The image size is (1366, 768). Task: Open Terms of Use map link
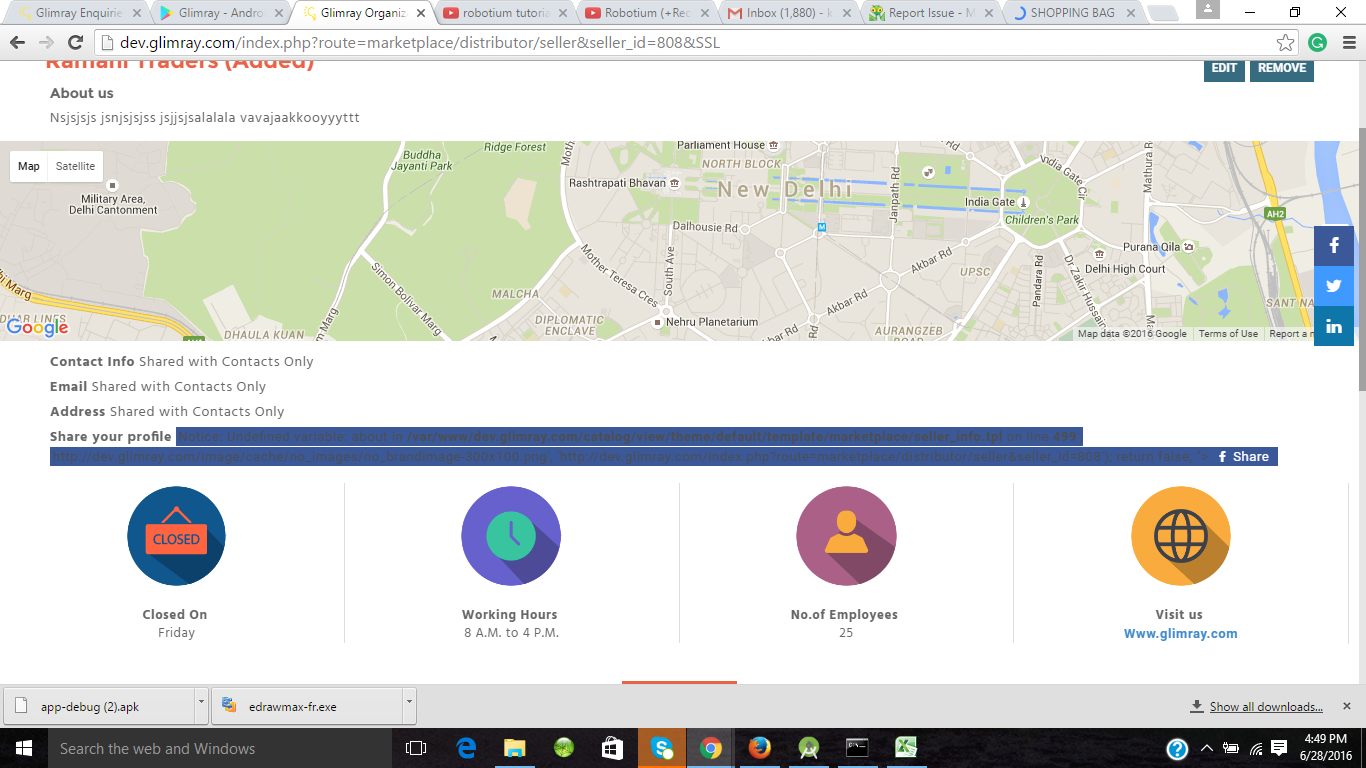[1228, 334]
